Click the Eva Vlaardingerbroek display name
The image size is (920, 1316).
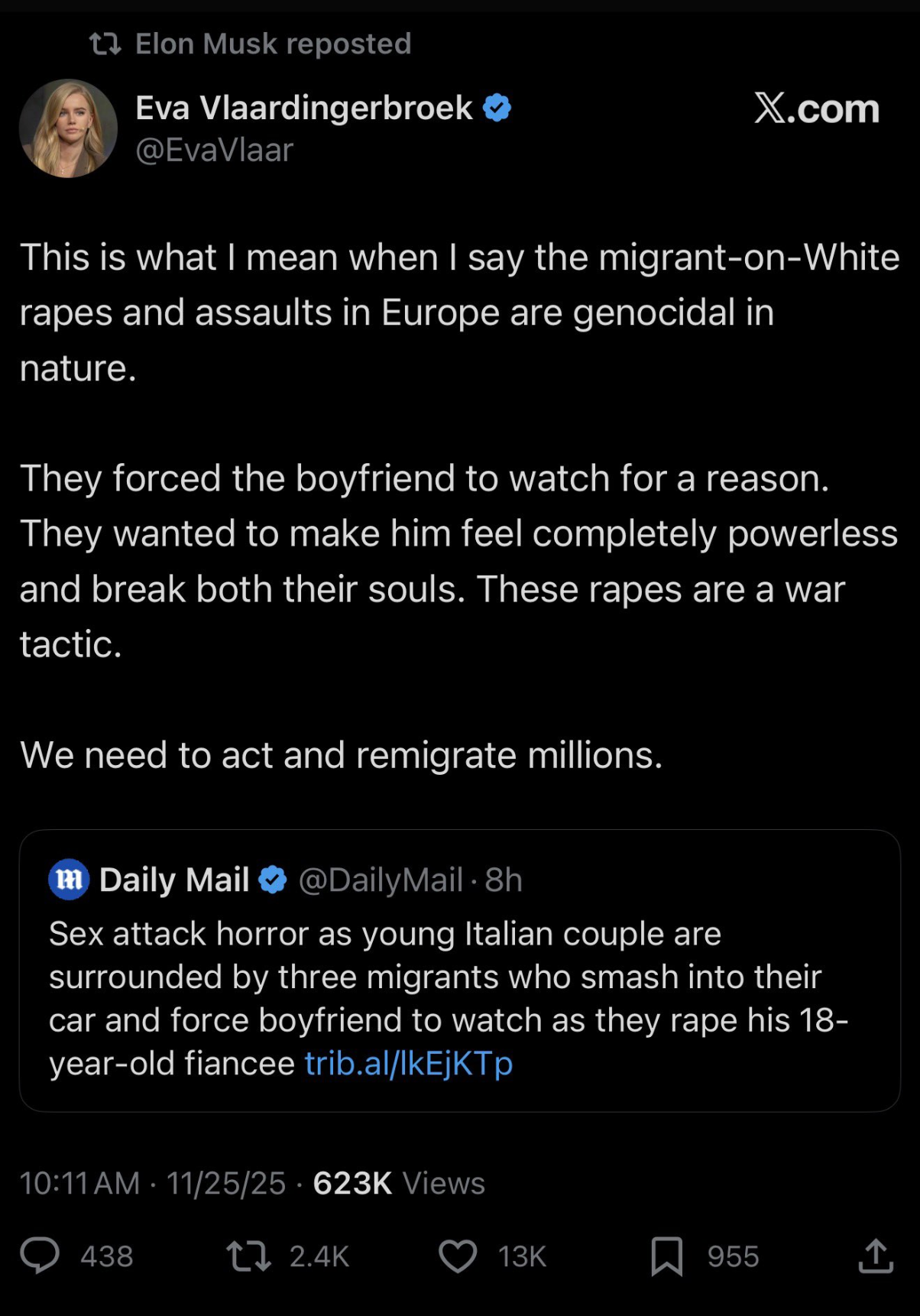(x=304, y=108)
